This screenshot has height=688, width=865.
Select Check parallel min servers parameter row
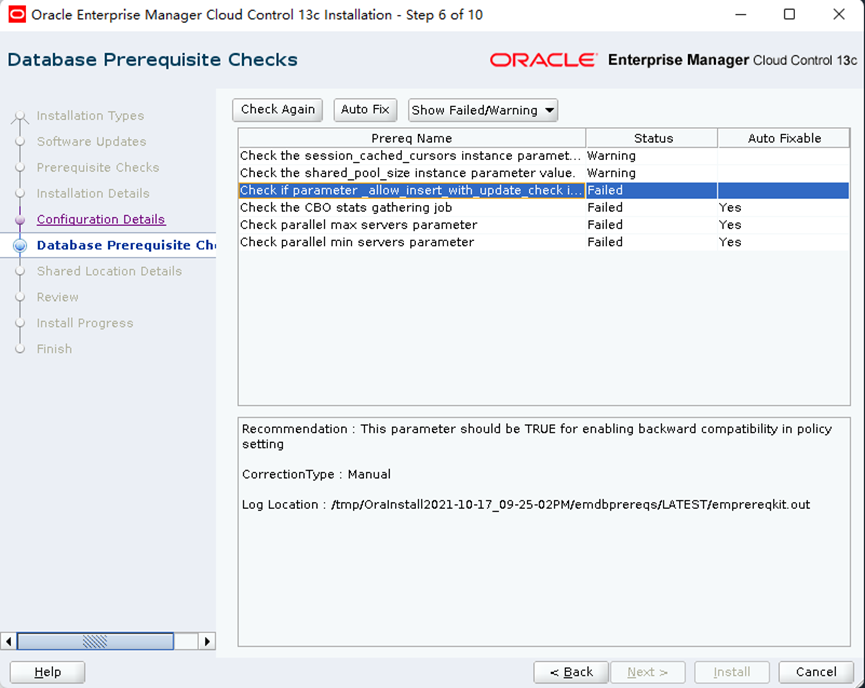(544, 242)
